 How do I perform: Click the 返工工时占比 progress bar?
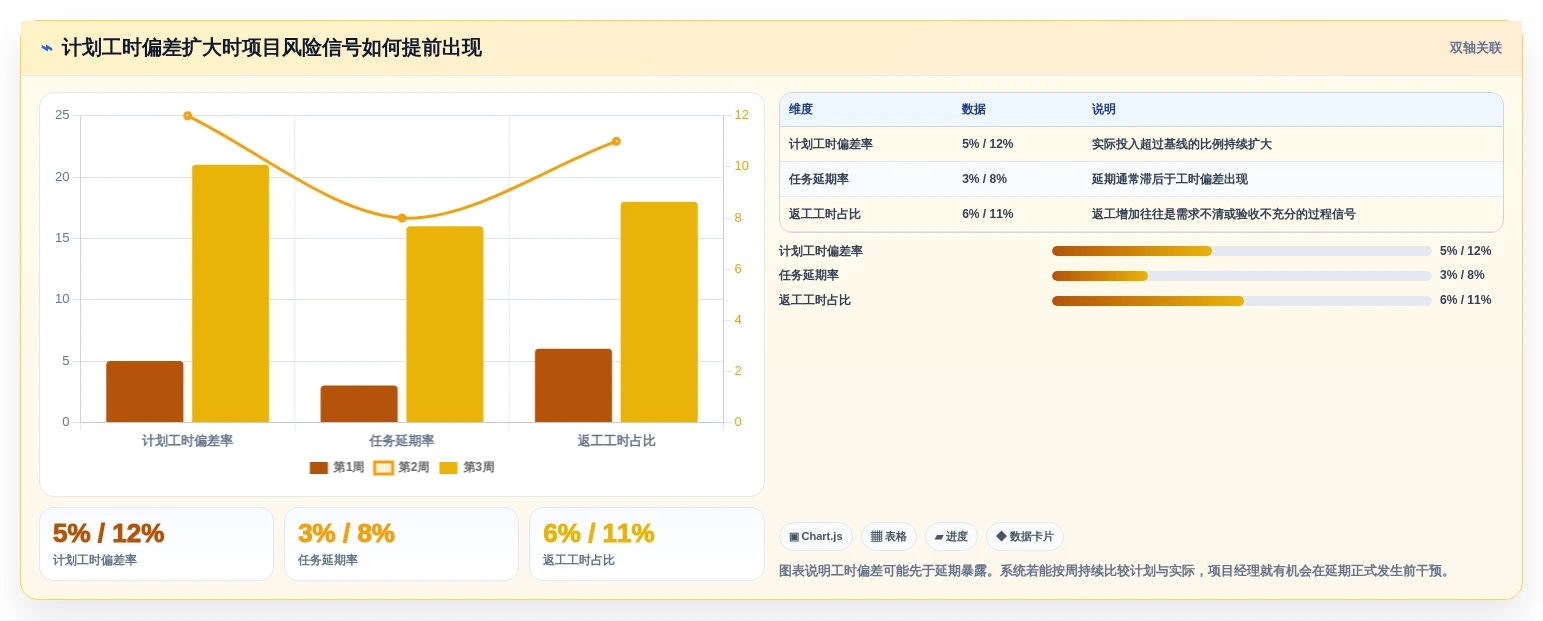(1242, 300)
